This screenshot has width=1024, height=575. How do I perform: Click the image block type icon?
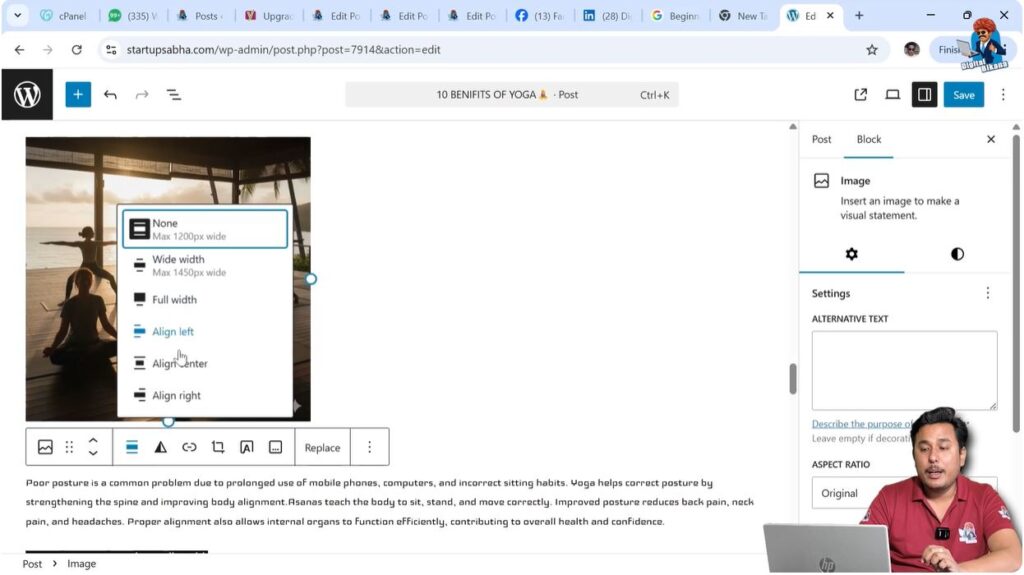[x=45, y=447]
